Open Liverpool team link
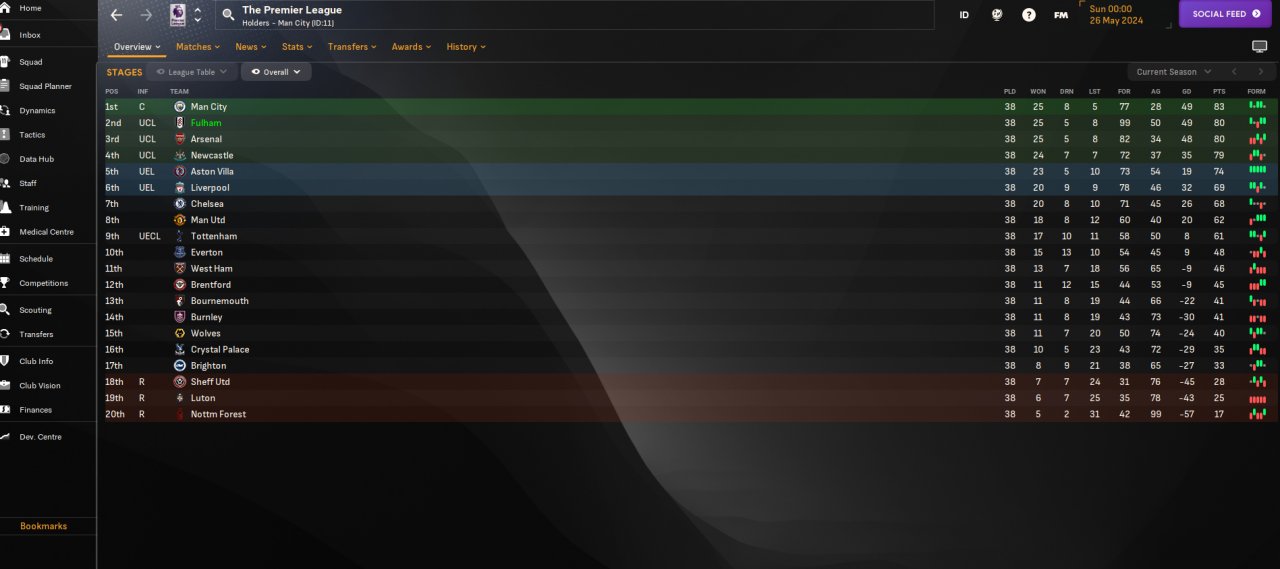Viewport: 1280px width, 569px height. coord(210,188)
